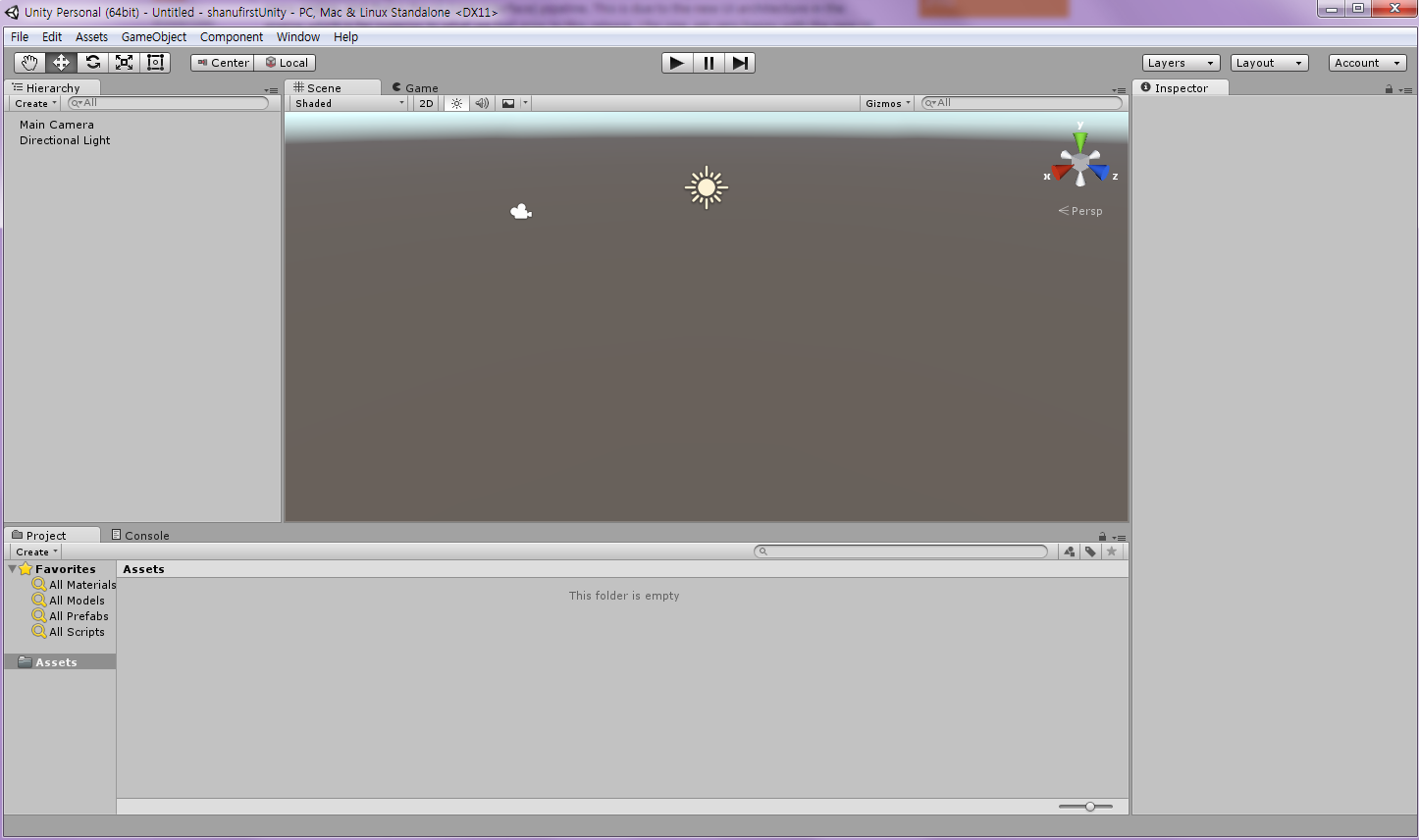
Task: Select the Assets folder in Project tree
Action: [60, 662]
